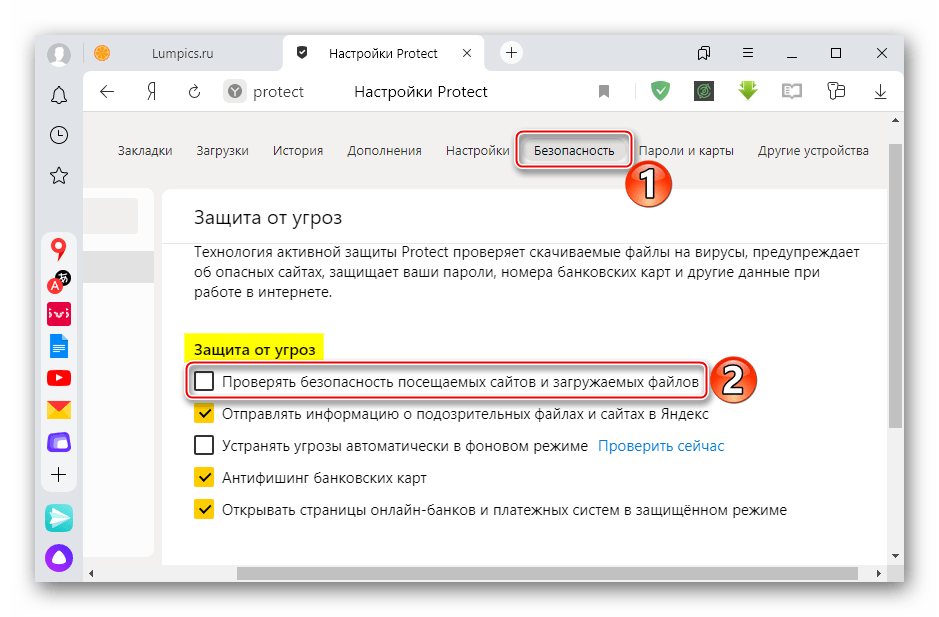Open Yandex Maps pin icon
This screenshot has height=617, width=939.
click(58, 249)
